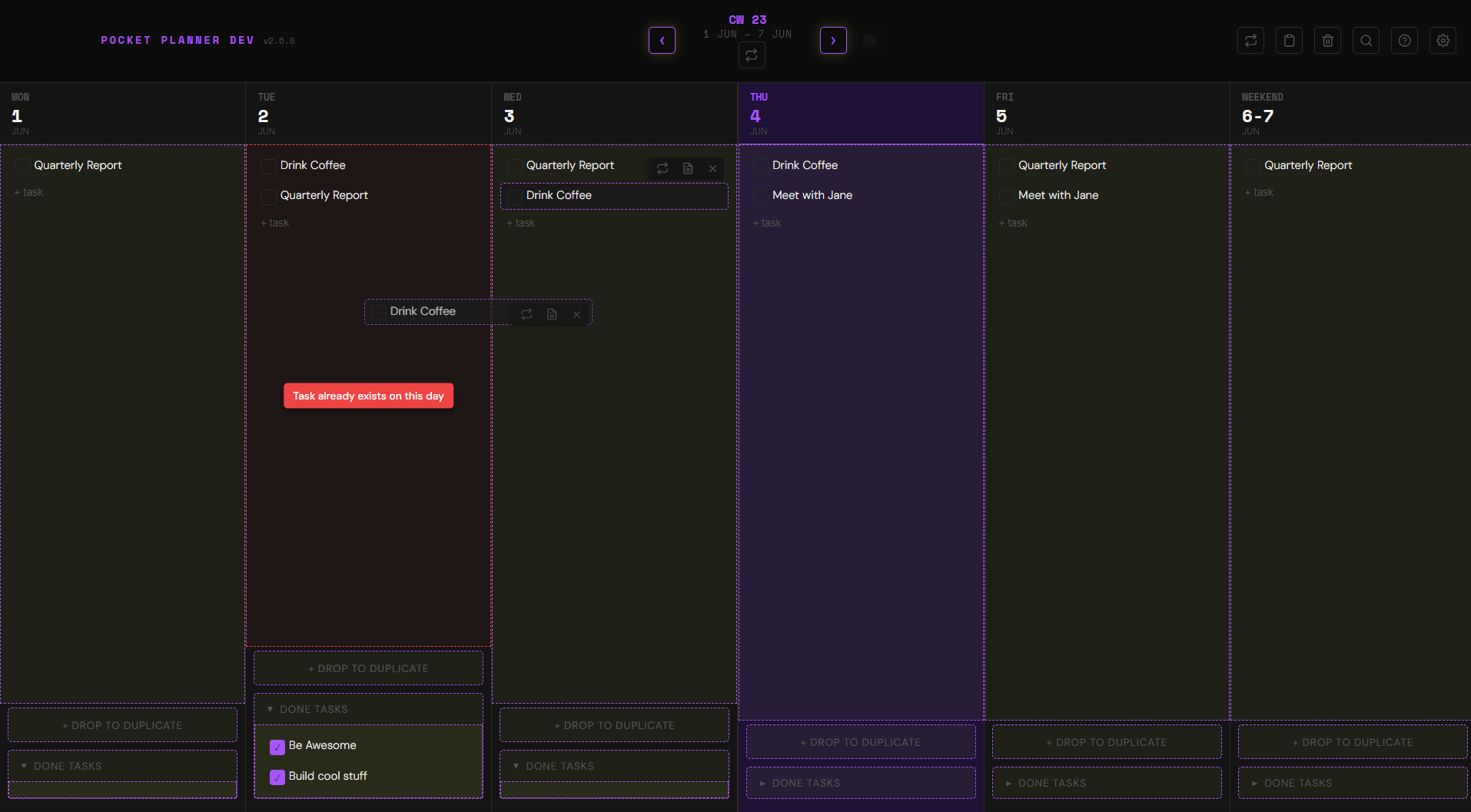Screen dimensions: 1471x812
Task: Expand Friday's Done Tasks section
Action: pos(1107,783)
